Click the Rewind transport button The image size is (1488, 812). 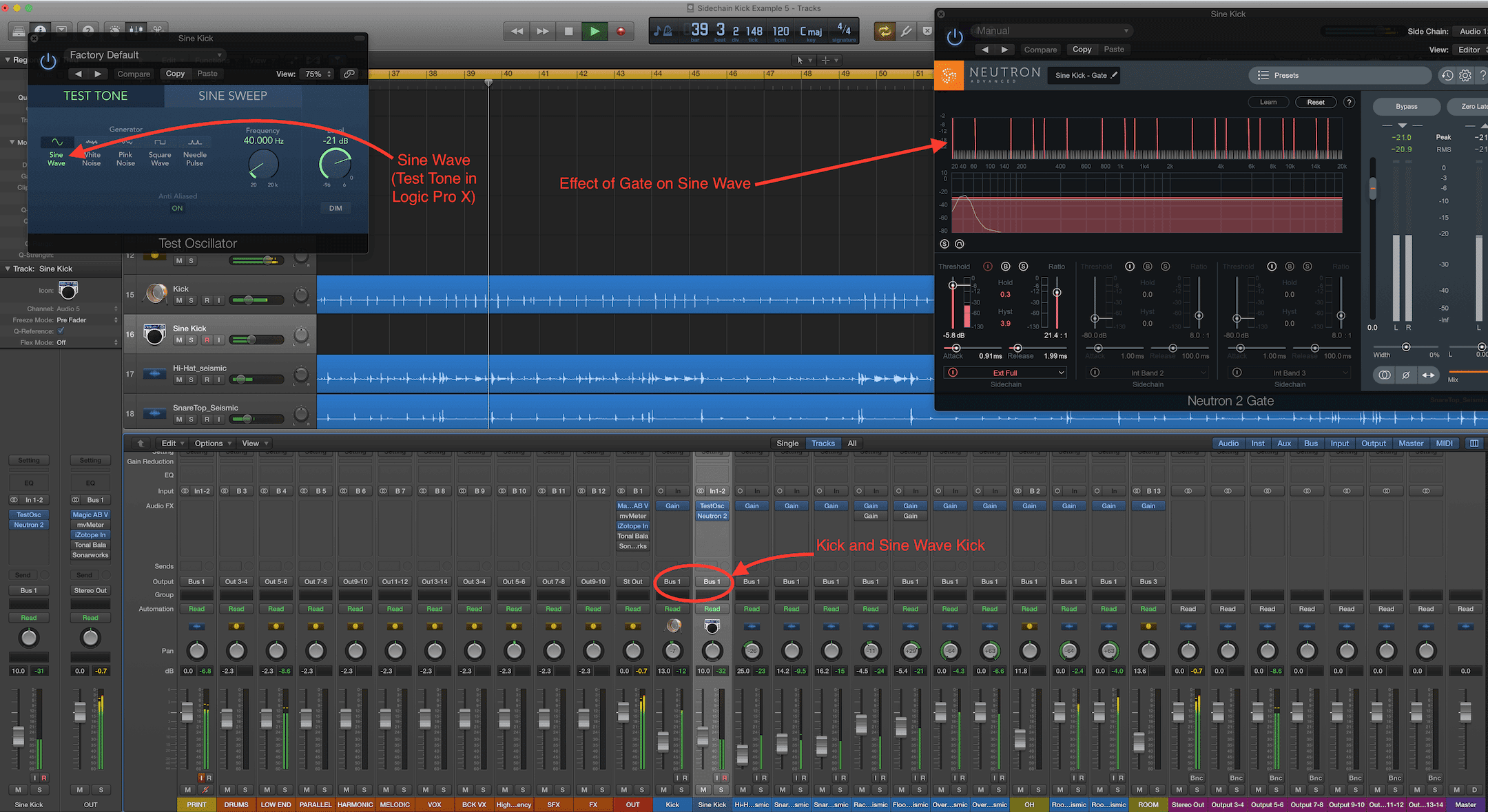517,31
